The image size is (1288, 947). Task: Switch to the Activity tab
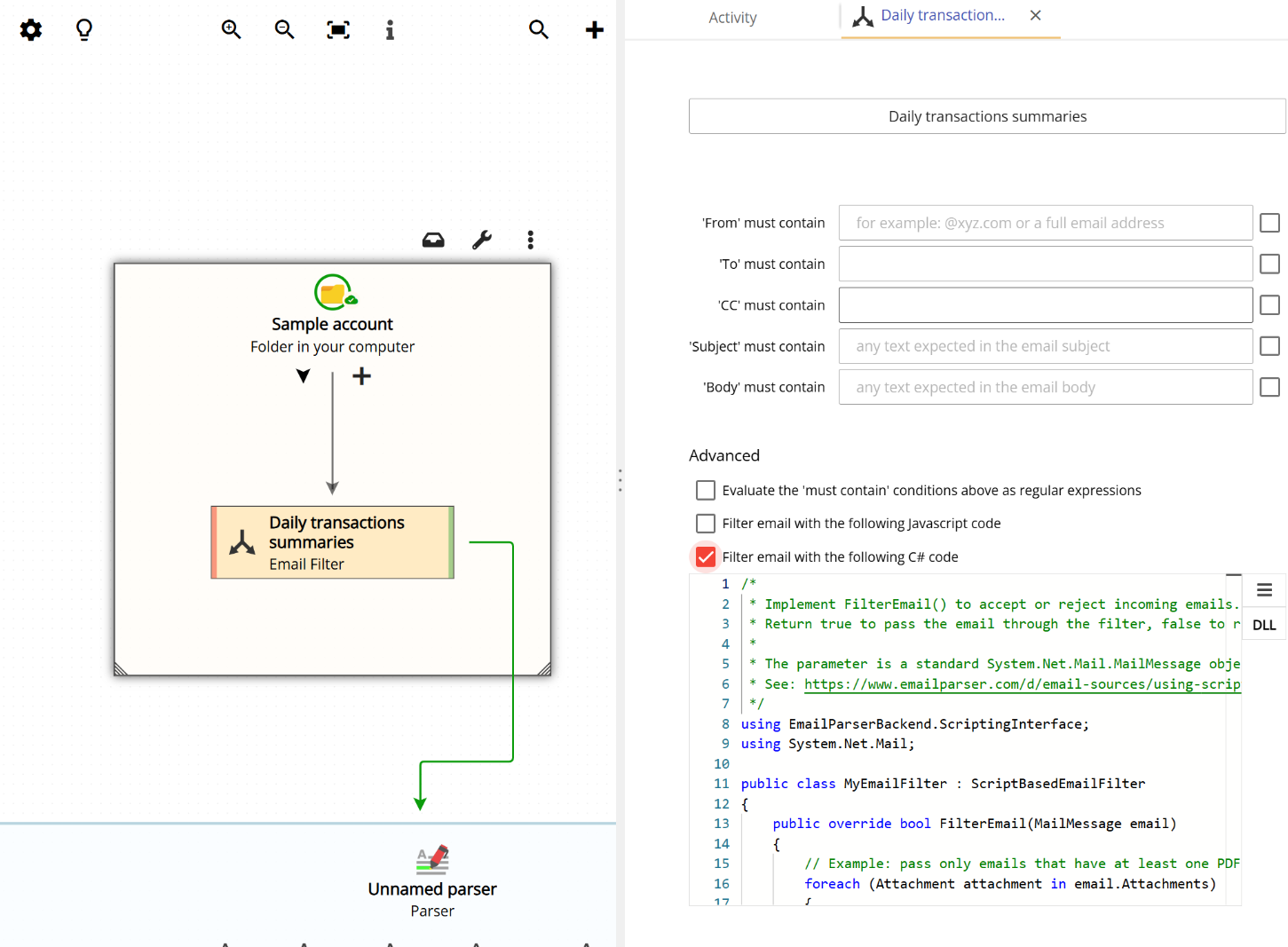pyautogui.click(x=733, y=17)
